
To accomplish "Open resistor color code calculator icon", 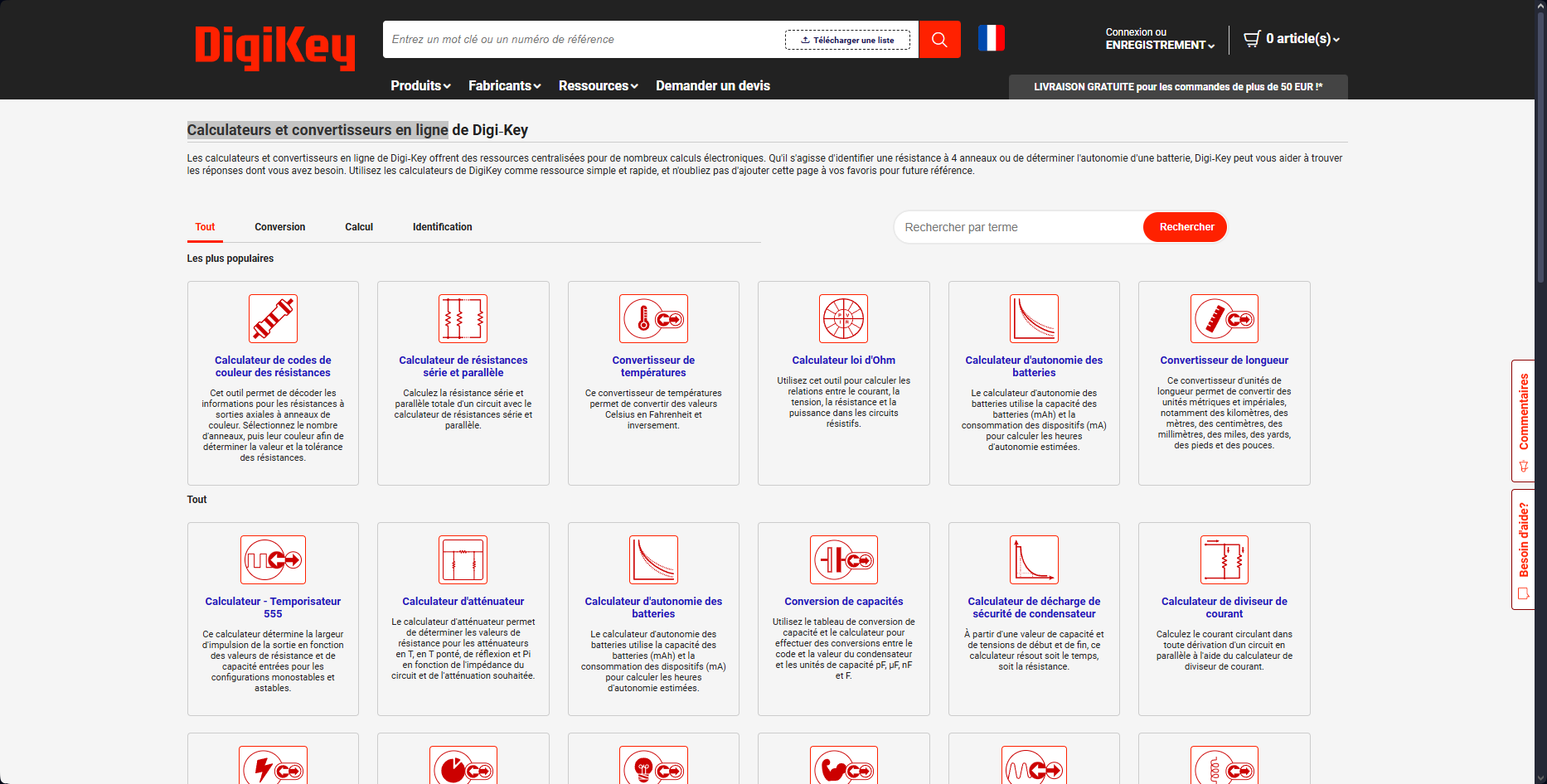I will (273, 318).
